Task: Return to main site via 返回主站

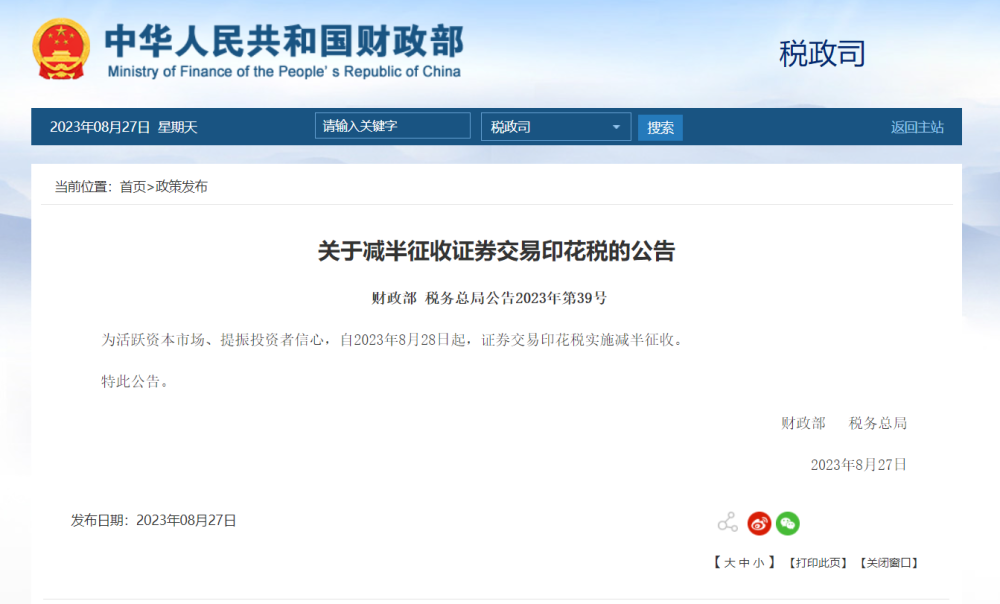Action: coord(917,127)
